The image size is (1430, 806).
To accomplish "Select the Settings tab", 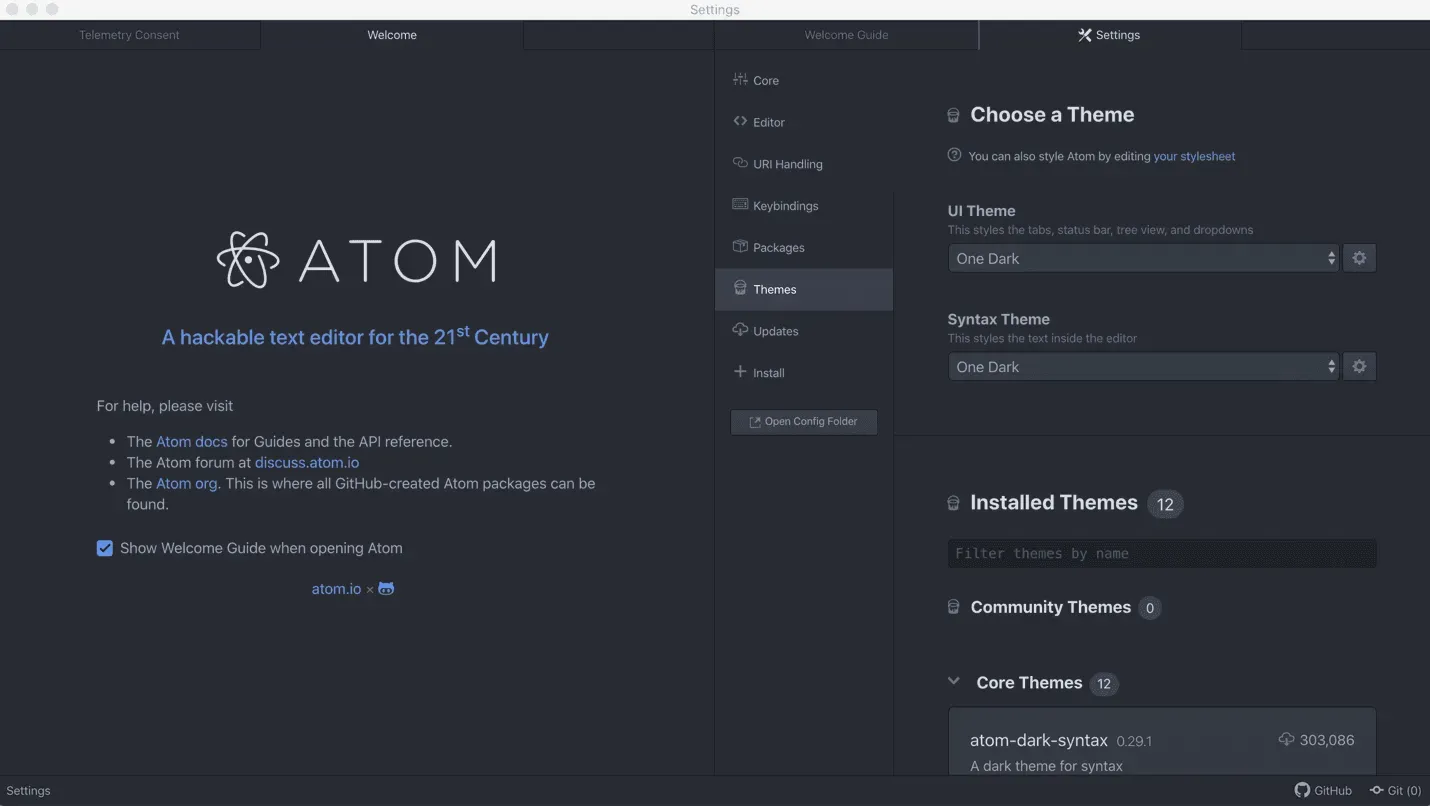I will (x=1110, y=35).
